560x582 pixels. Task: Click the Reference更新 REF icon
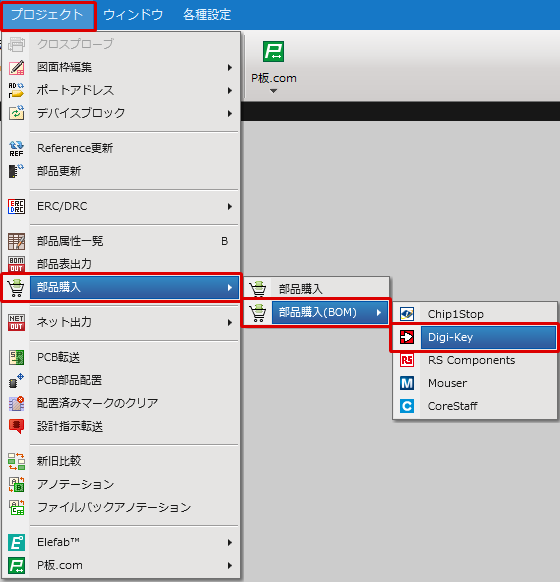[16, 148]
